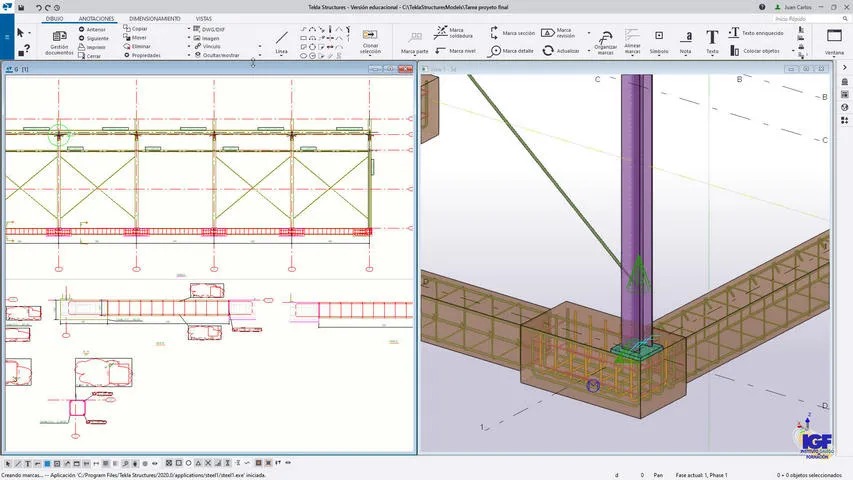Click the Redo arrow icon
The height and width of the screenshot is (480, 853).
pos(47,8)
